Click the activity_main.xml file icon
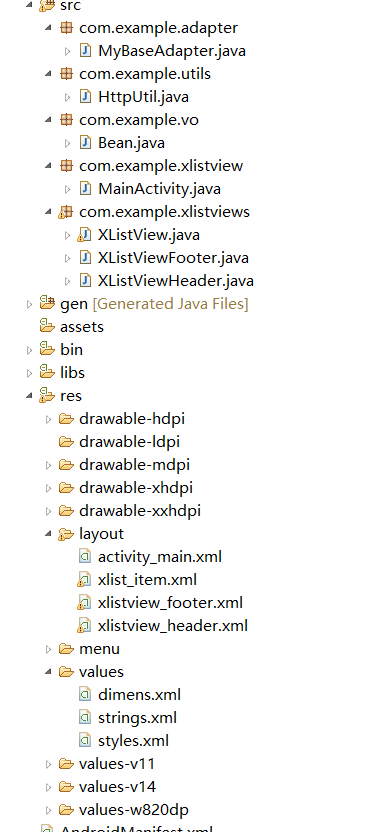The image size is (366, 832). [x=85, y=557]
